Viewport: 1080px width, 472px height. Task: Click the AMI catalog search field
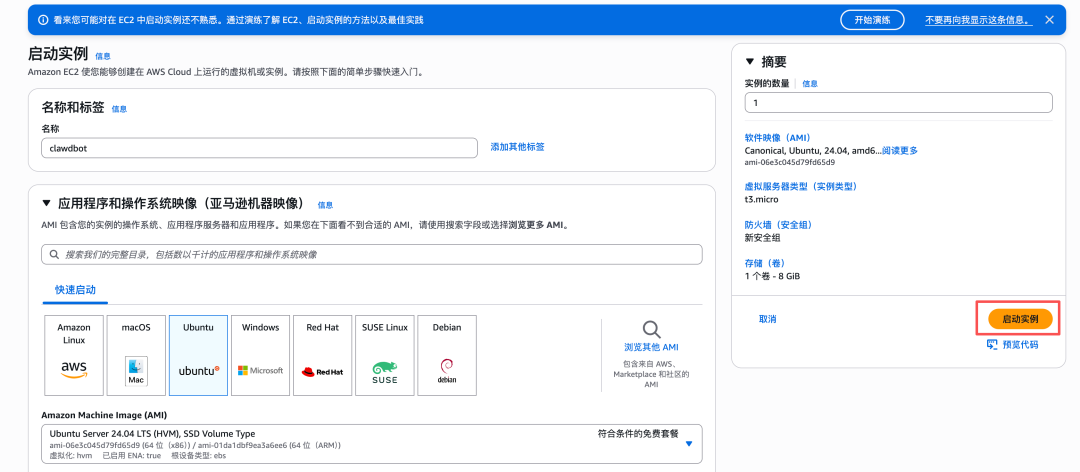point(372,254)
